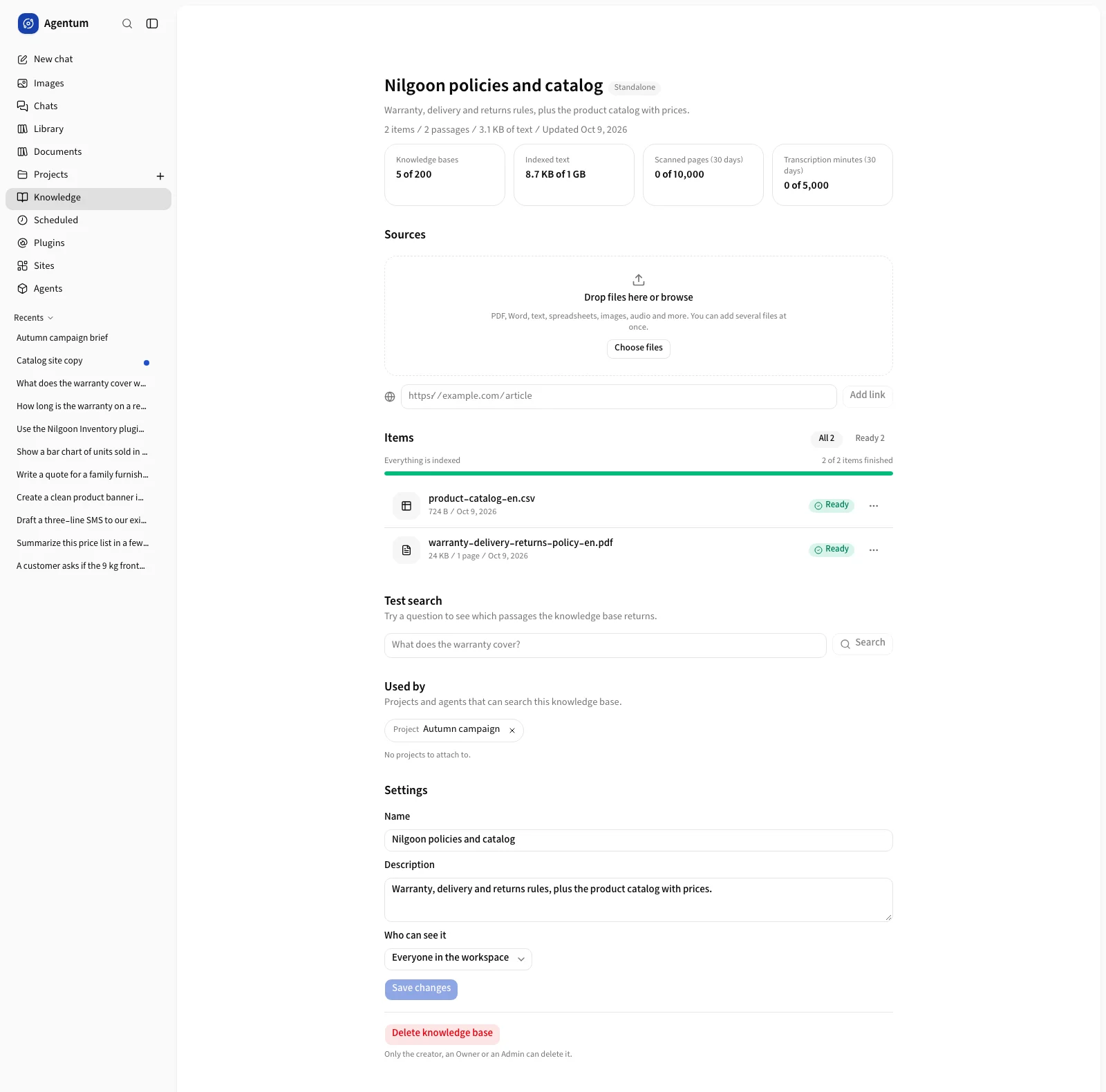Click the Search button under Test search

(863, 643)
